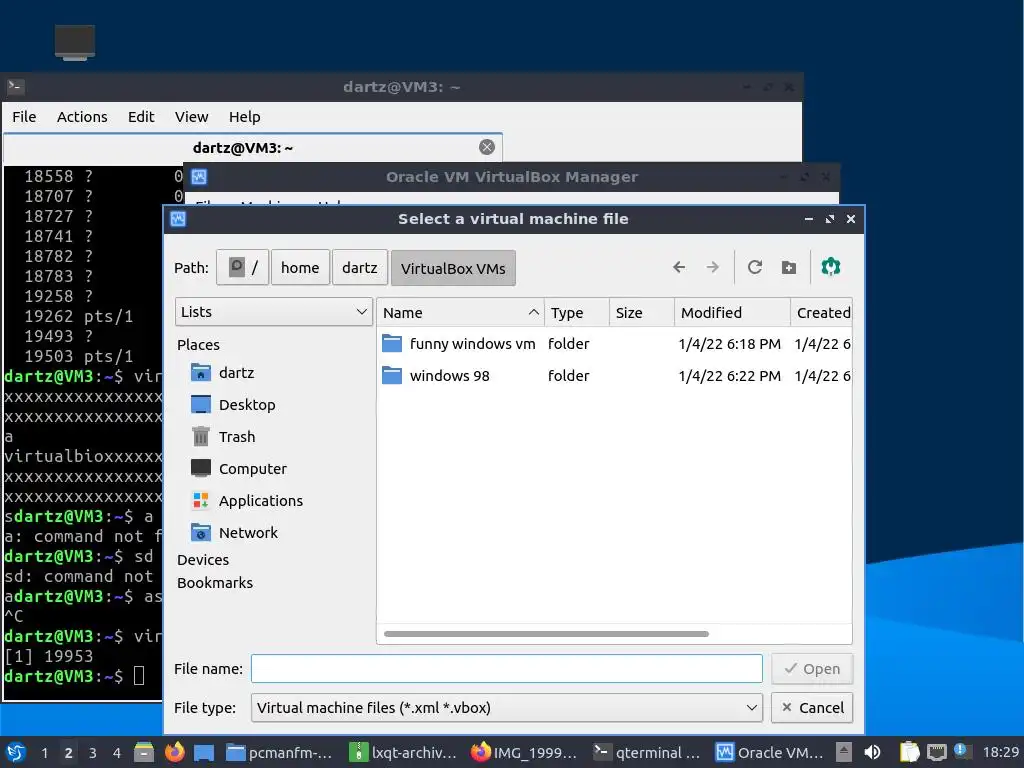
Task: Go back with the left arrow icon
Action: (679, 267)
